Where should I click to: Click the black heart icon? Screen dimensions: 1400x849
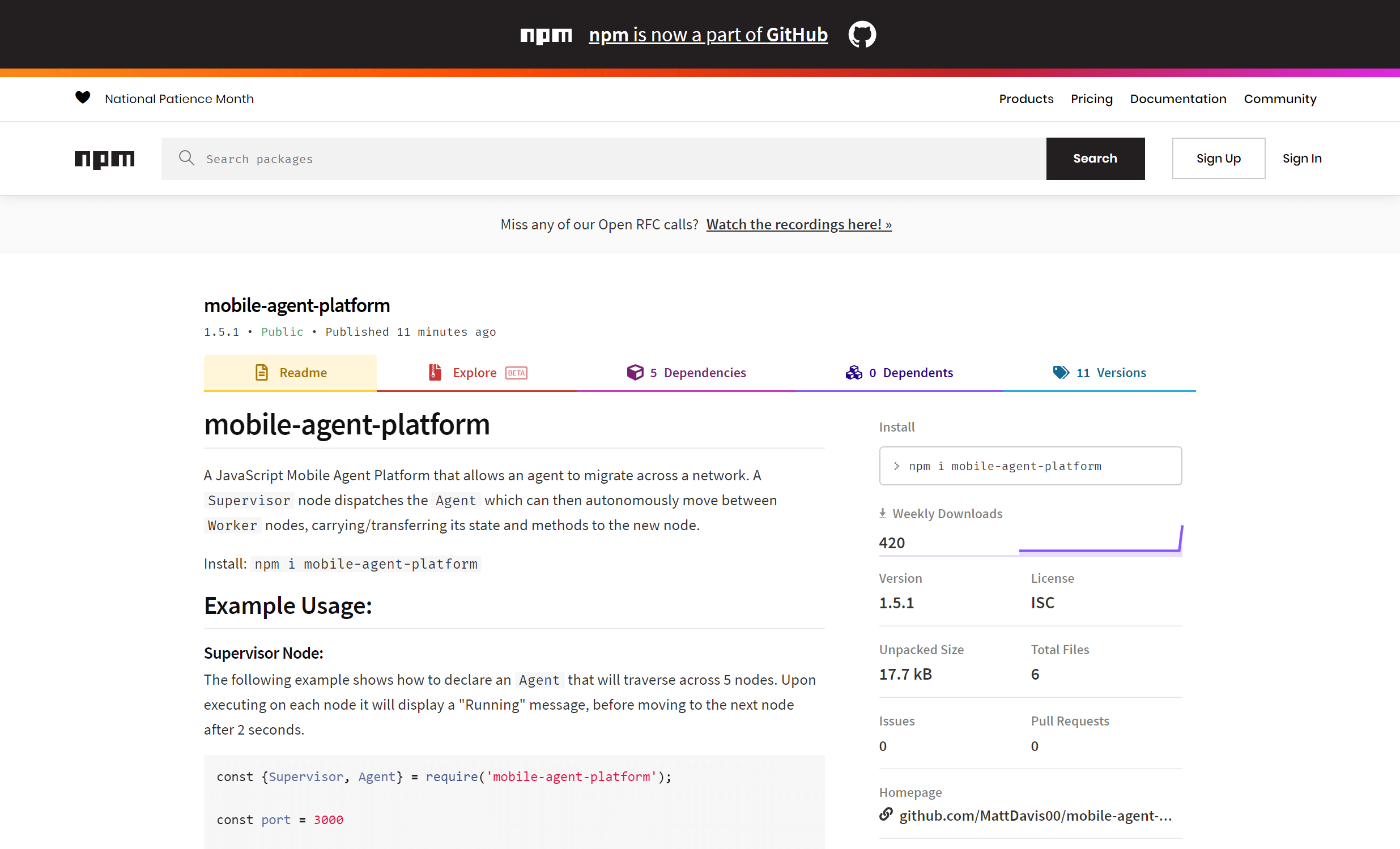[x=83, y=97]
